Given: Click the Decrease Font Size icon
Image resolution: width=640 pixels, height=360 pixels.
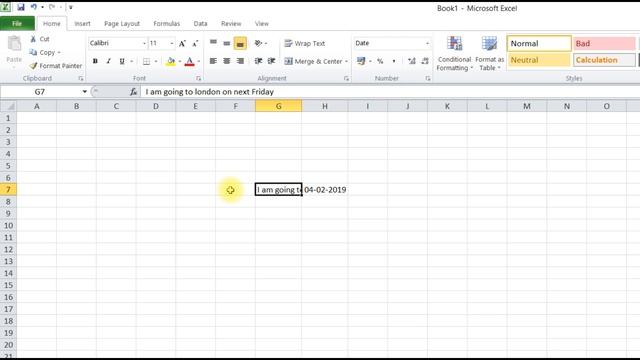Looking at the screenshot, I should tap(195, 43).
